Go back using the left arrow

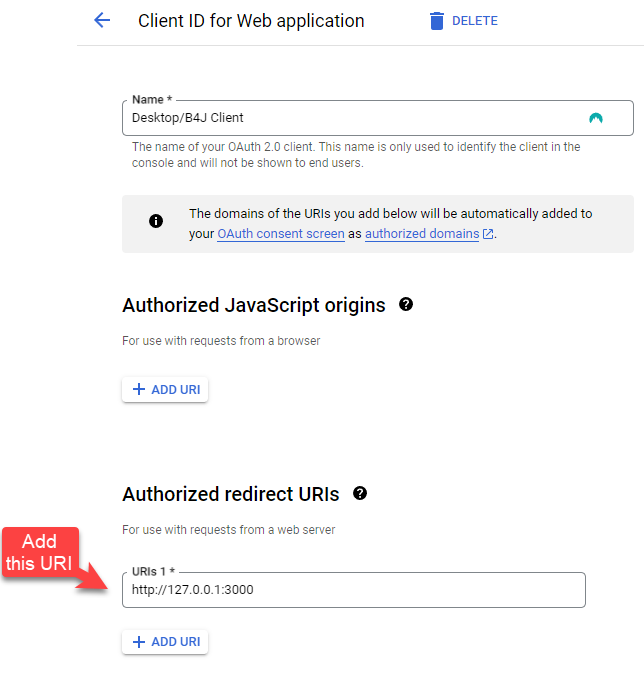coord(101,21)
